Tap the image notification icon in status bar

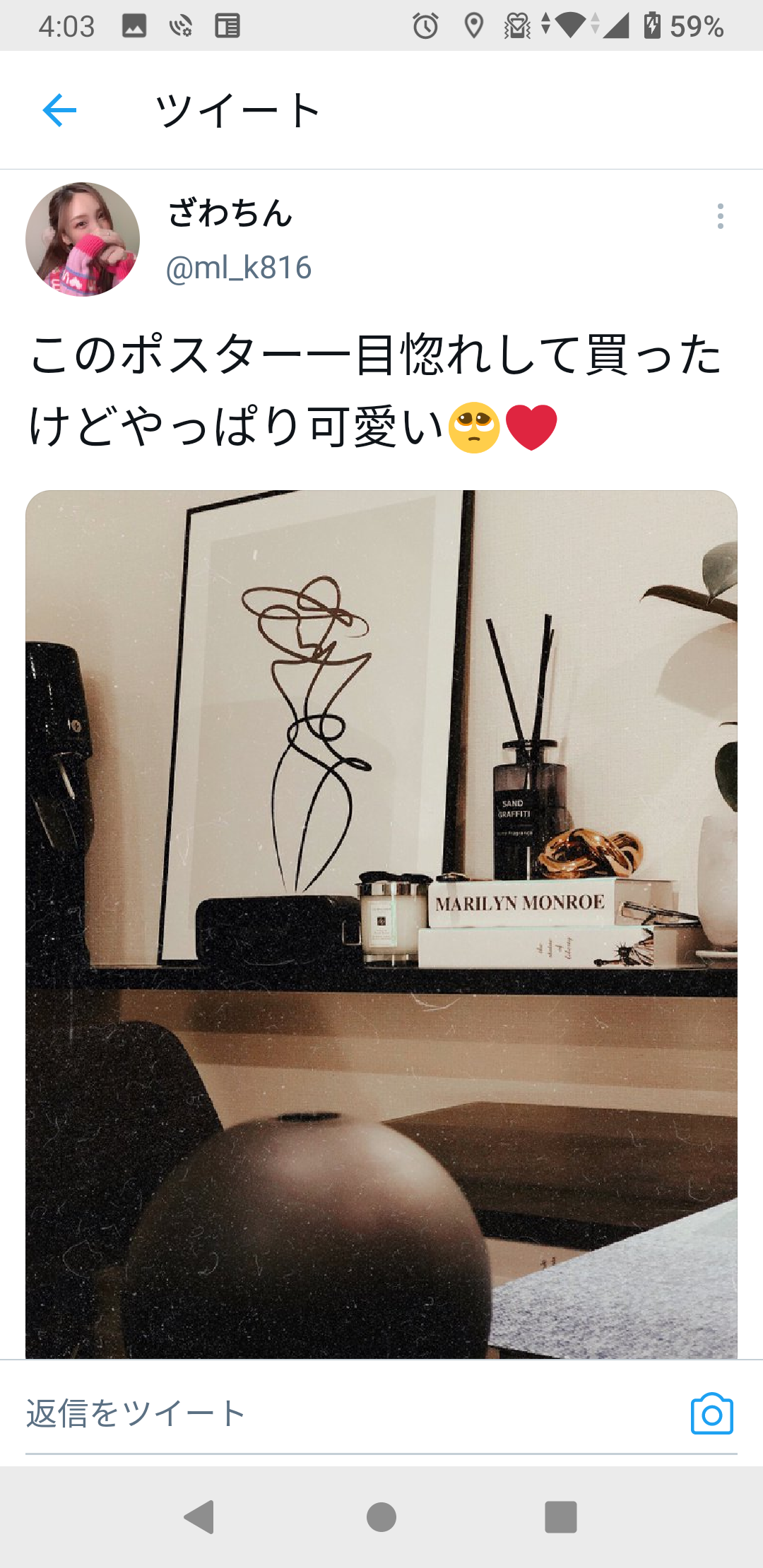click(x=134, y=26)
